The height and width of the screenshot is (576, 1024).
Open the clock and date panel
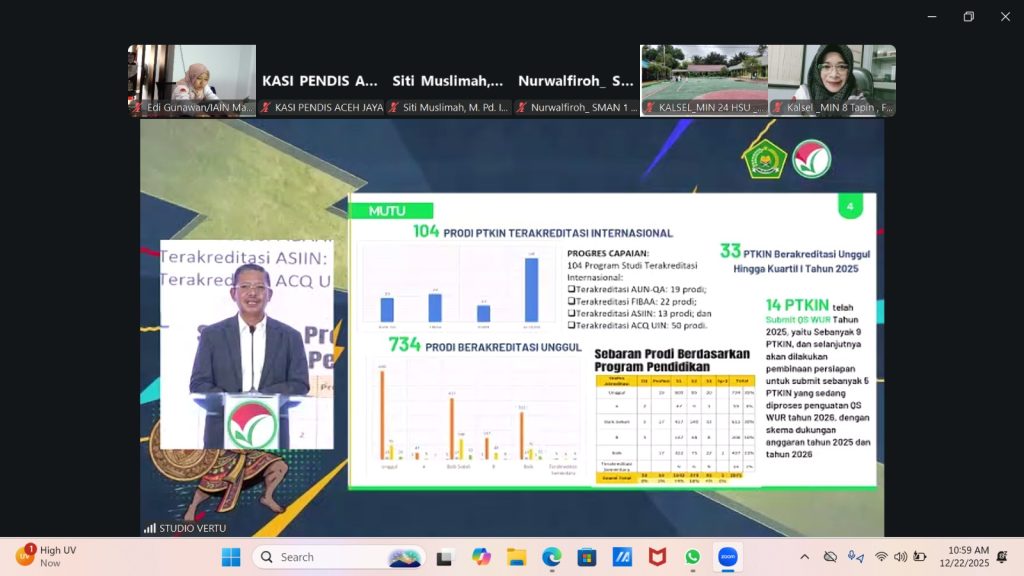(966, 557)
